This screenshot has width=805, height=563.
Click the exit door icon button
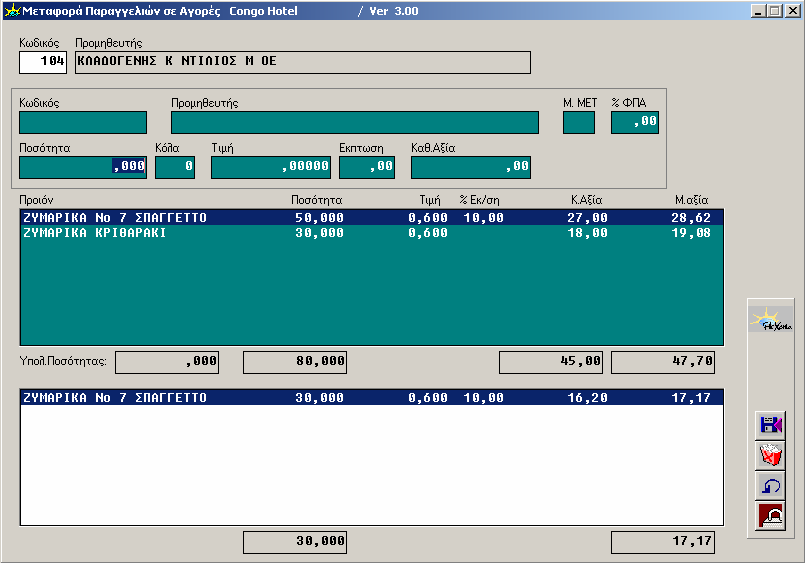tap(770, 516)
